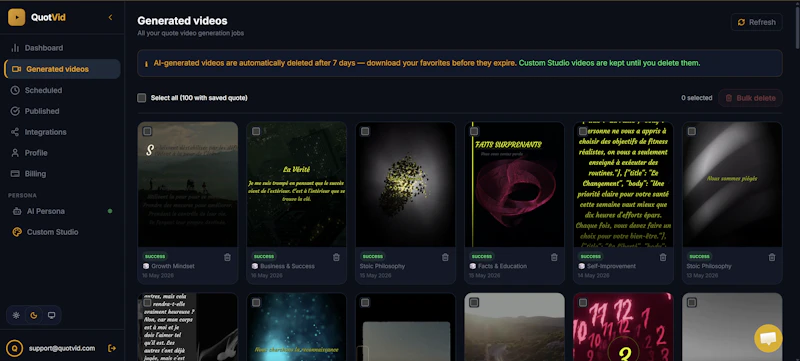This screenshot has height=361, width=800.
Task: Choose system theme monitor icon
Action: tap(51, 315)
